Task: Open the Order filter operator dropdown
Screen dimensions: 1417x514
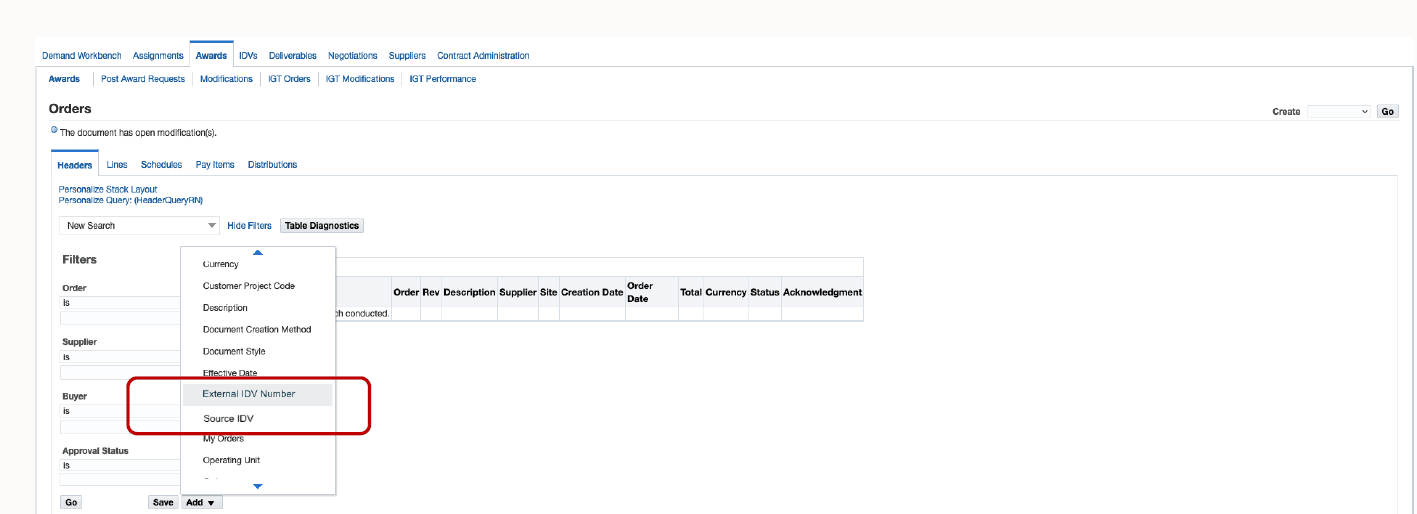Action: point(120,303)
